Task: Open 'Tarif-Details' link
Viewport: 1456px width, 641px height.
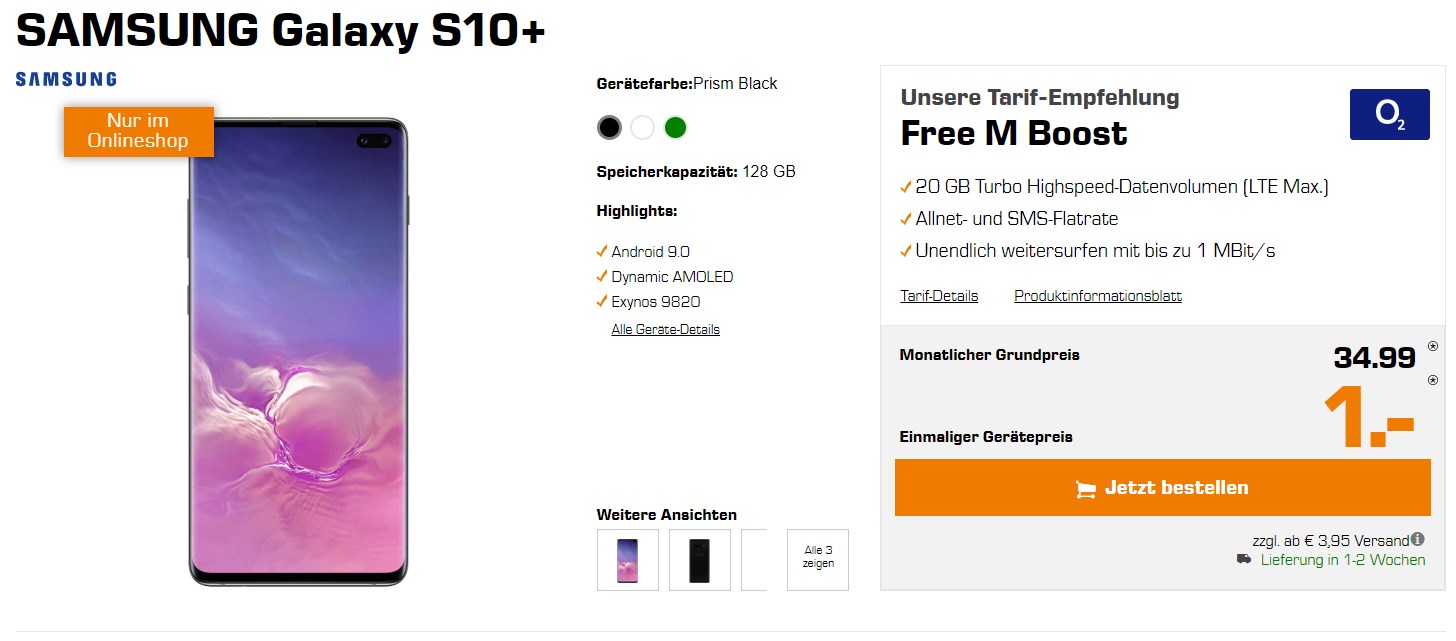Action: pyautogui.click(x=939, y=296)
